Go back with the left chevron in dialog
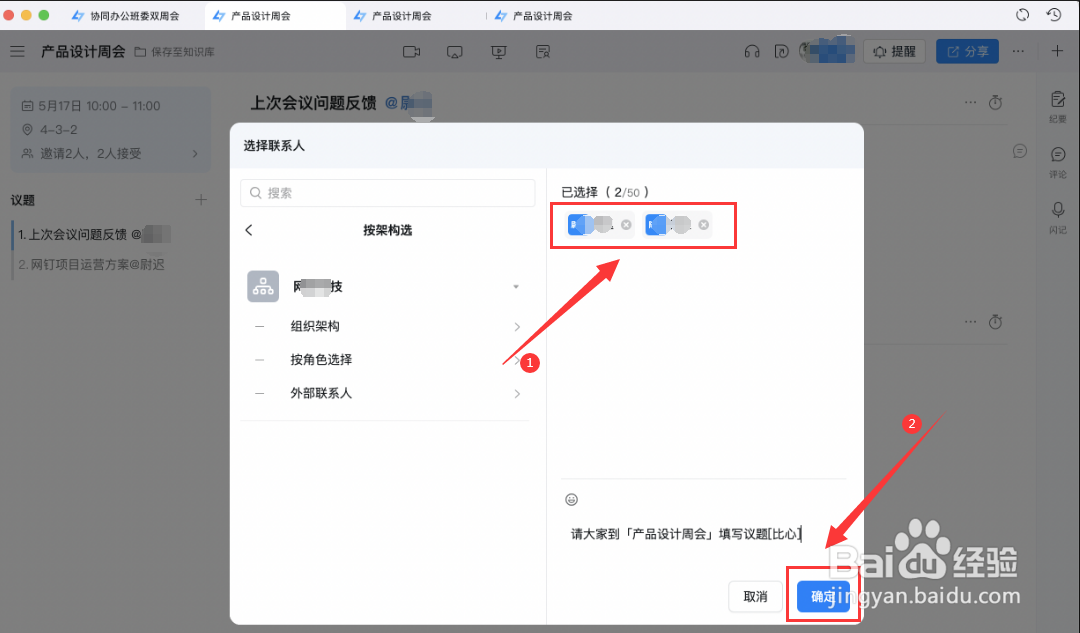Screen dimensions: 1080x633 coord(249,230)
